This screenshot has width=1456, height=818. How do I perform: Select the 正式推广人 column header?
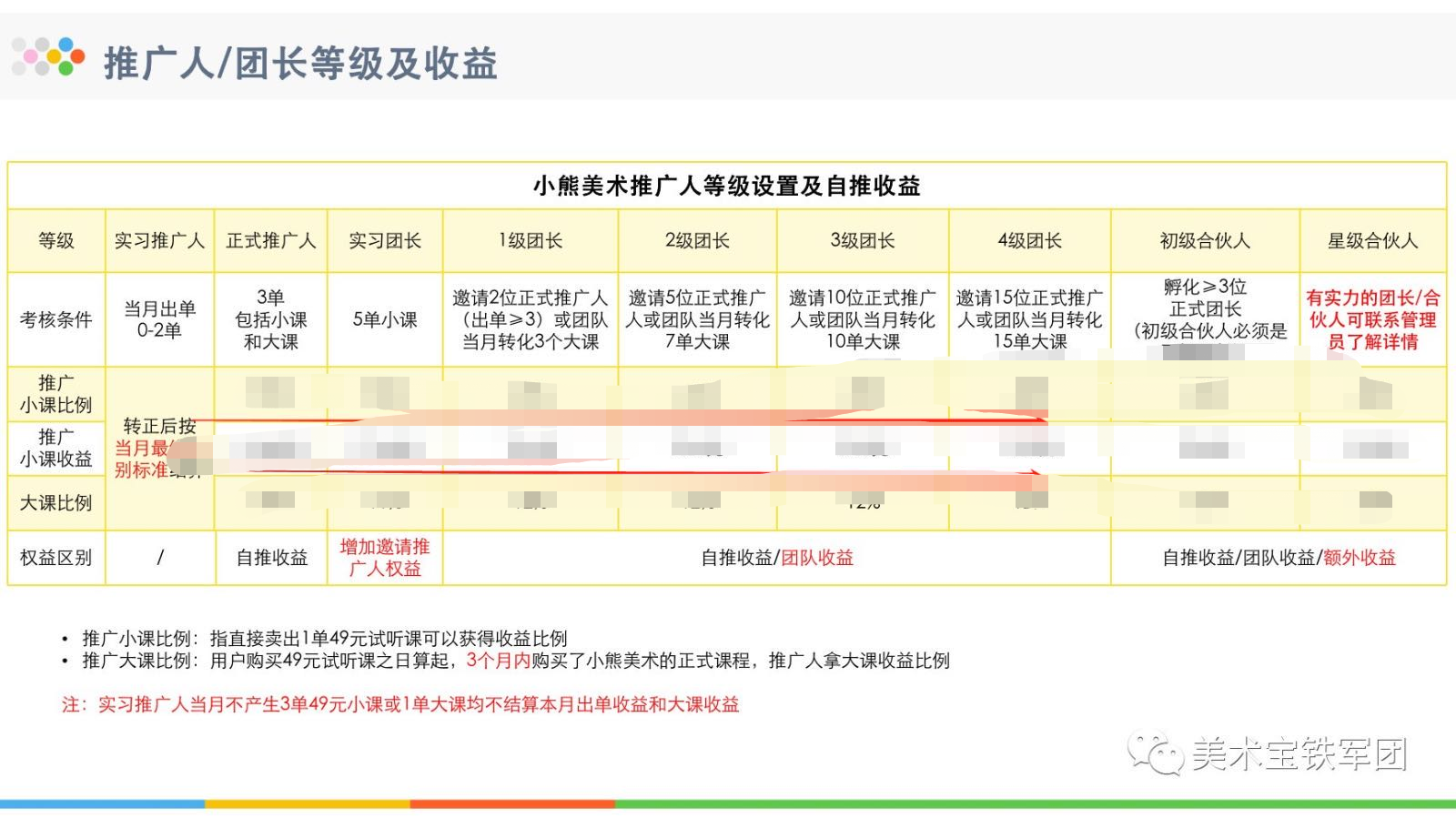[x=271, y=241]
